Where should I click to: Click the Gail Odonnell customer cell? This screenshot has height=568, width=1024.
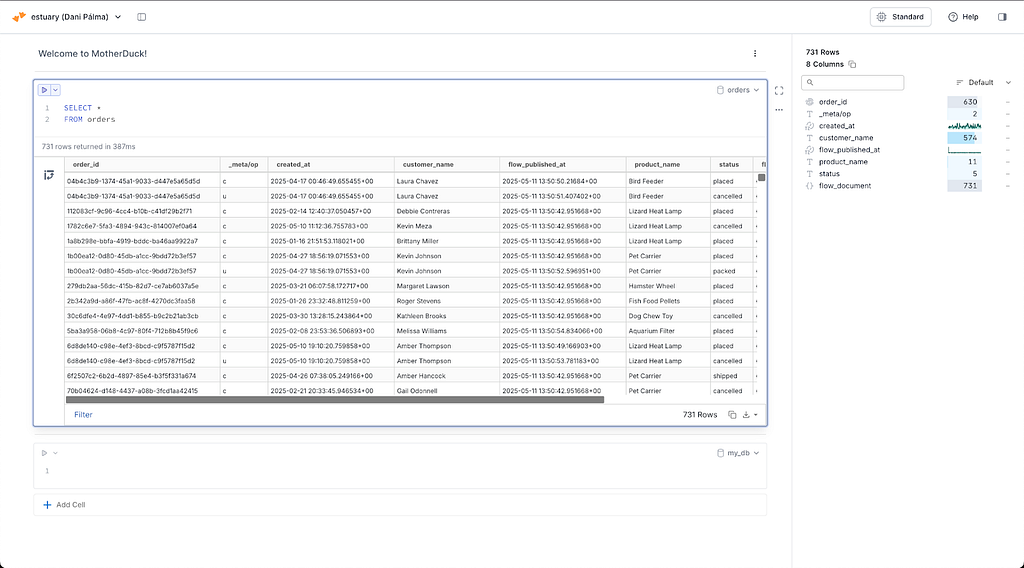pyautogui.click(x=447, y=390)
